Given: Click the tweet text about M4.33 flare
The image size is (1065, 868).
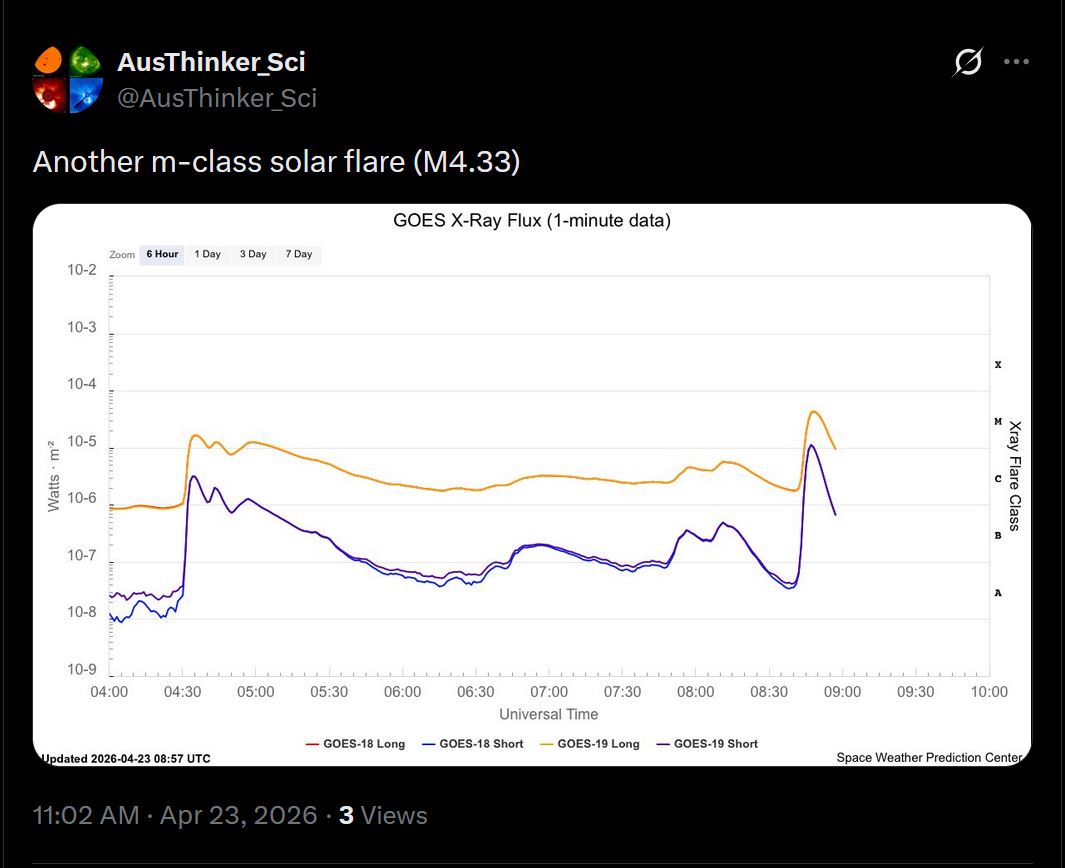Looking at the screenshot, I should (276, 162).
